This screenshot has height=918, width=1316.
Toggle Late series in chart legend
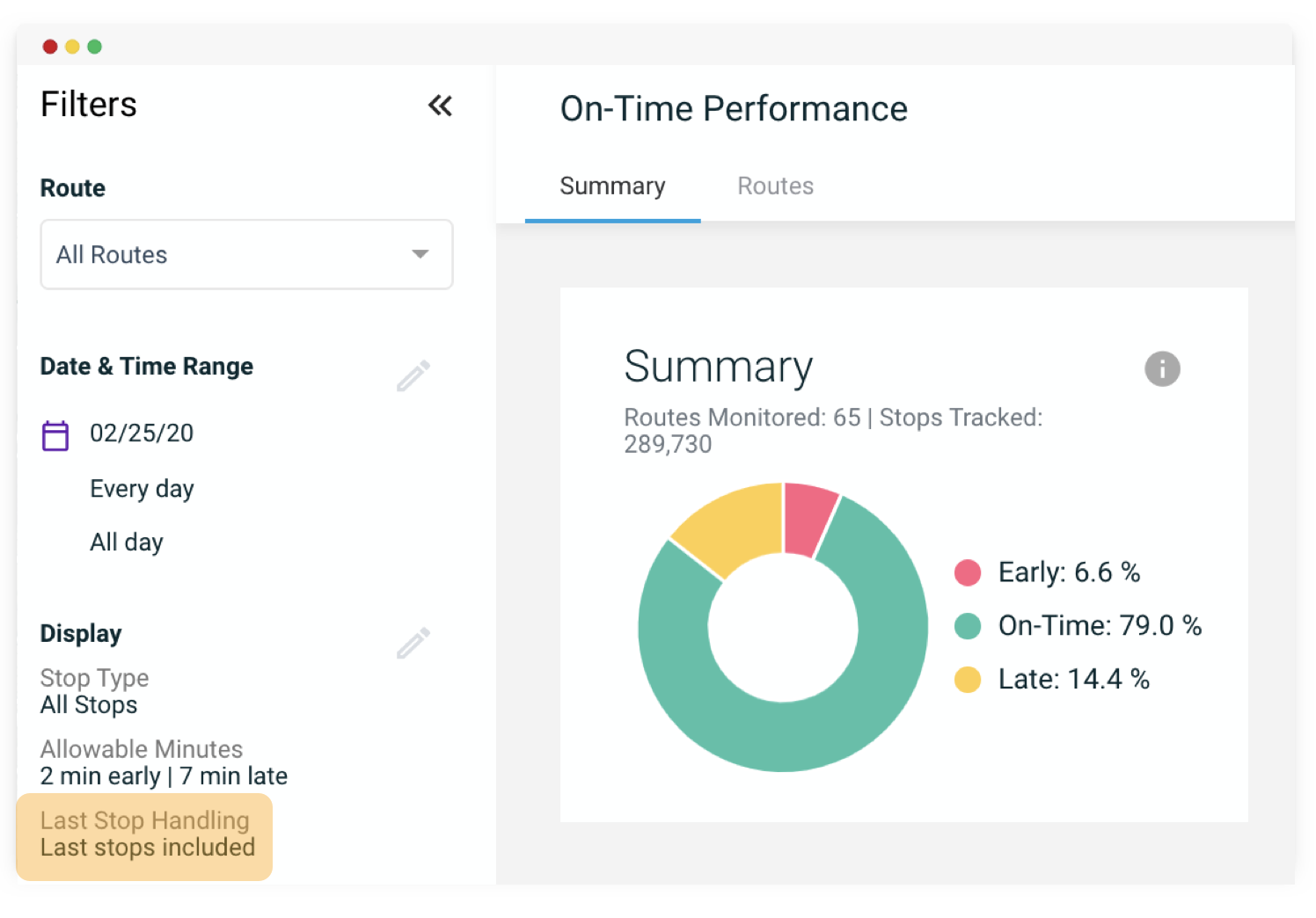click(x=1052, y=680)
